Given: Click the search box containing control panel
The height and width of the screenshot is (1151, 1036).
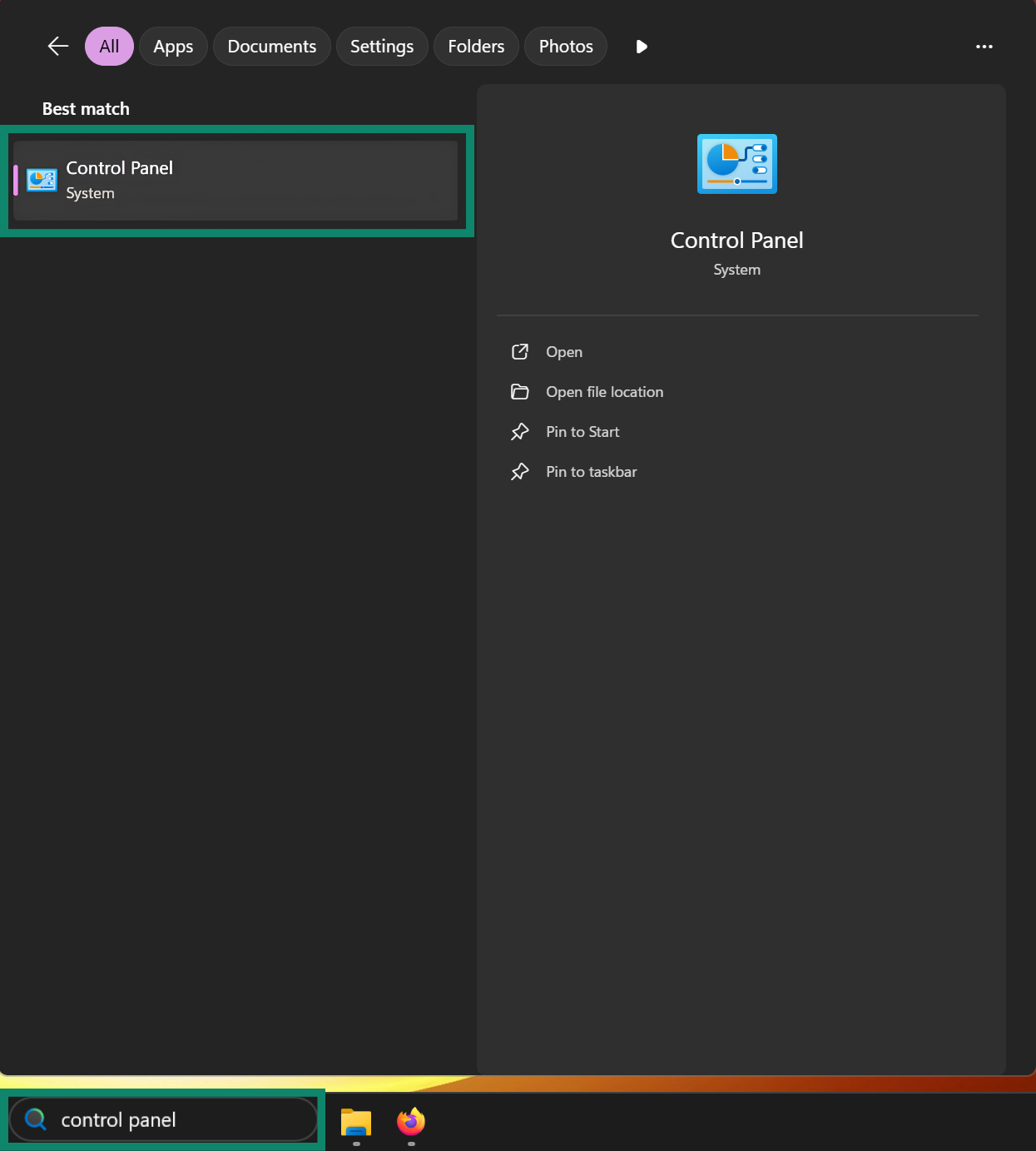Looking at the screenshot, I should pyautogui.click(x=163, y=1119).
